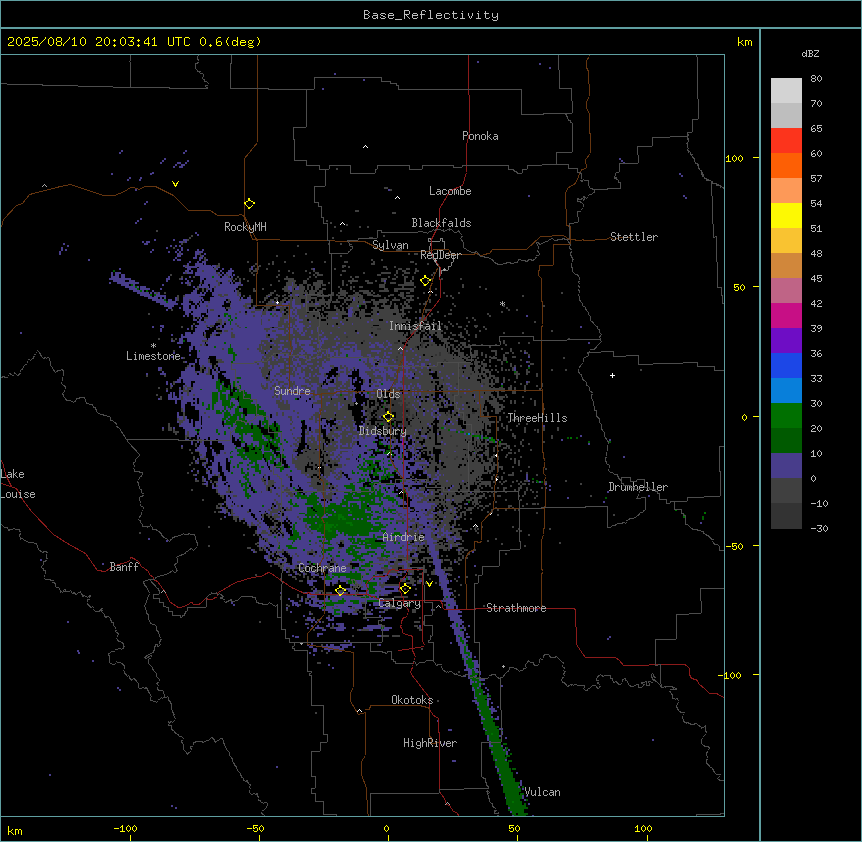Select the Cochrane label
The image size is (862, 842).
322,568
